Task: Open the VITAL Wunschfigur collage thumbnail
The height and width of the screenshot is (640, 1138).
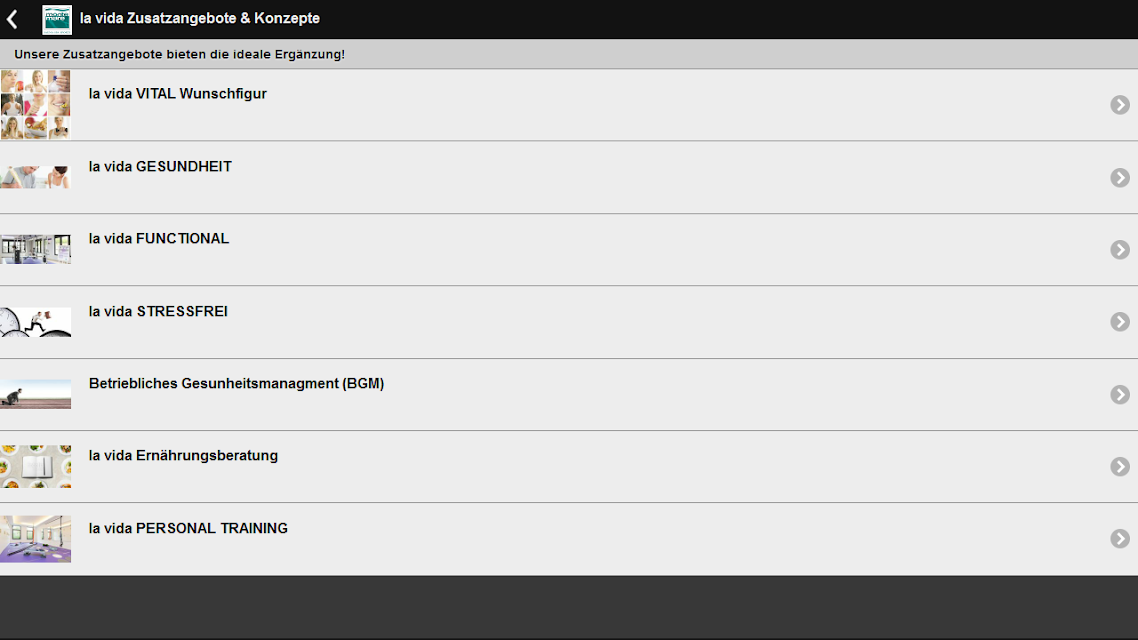Action: [36, 104]
